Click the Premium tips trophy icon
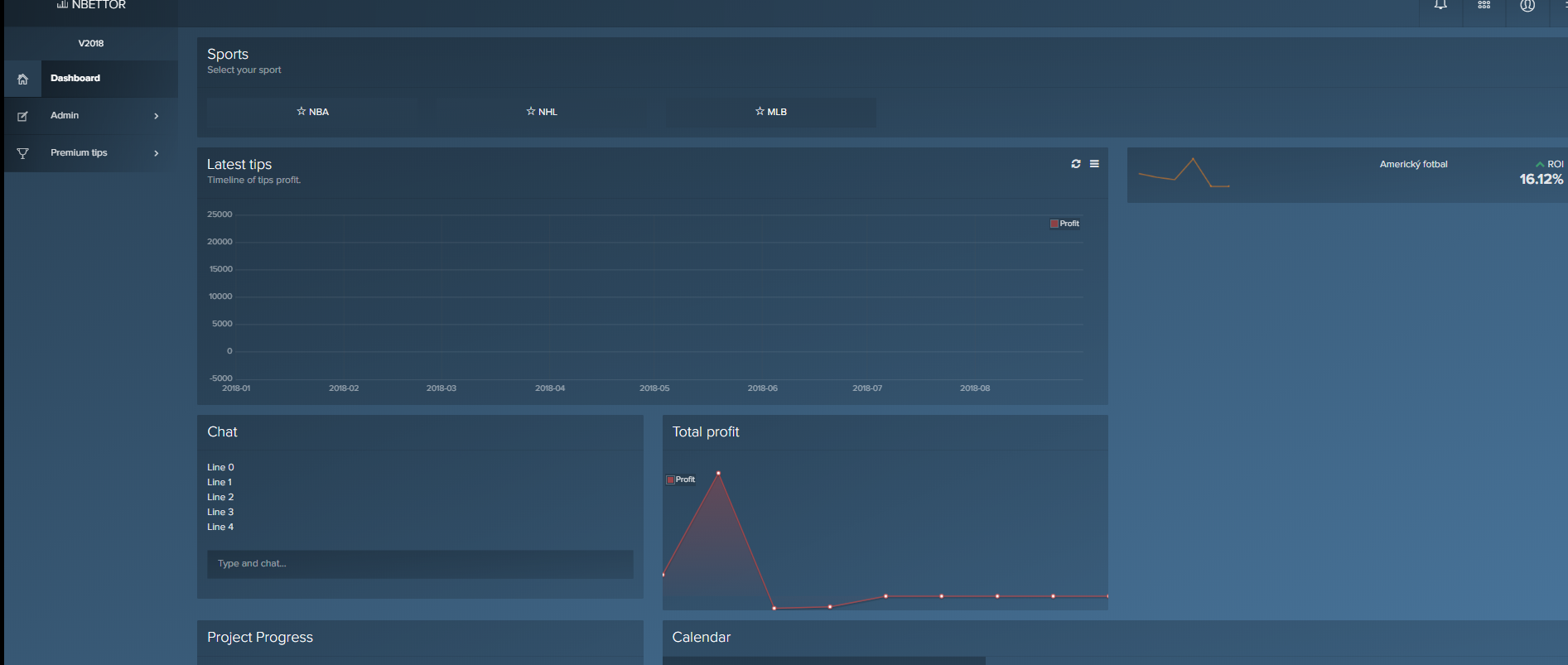This screenshot has width=1568, height=665. pyautogui.click(x=22, y=153)
